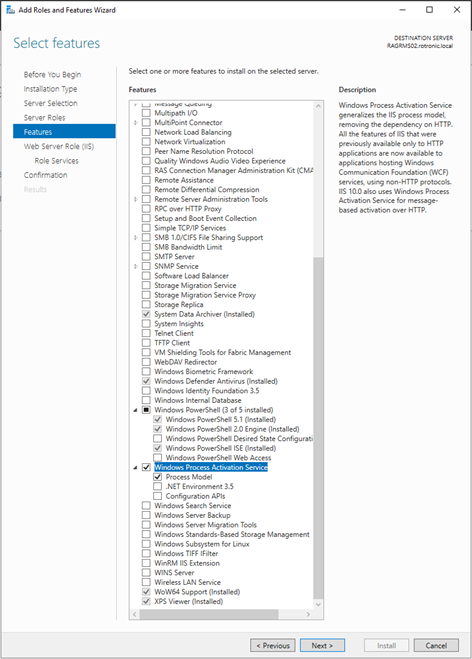Select Windows Subsystem for Linux label
The height and width of the screenshot is (659, 472).
(202, 544)
